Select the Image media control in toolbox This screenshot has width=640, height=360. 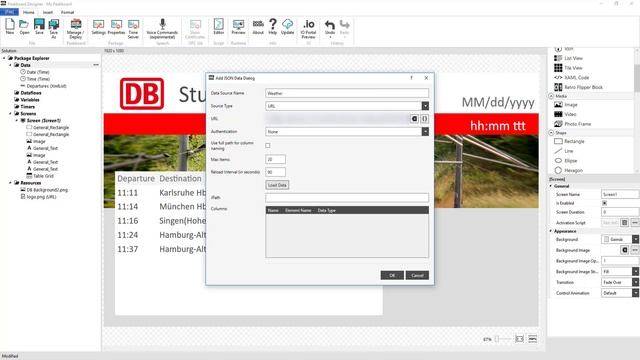click(x=566, y=105)
